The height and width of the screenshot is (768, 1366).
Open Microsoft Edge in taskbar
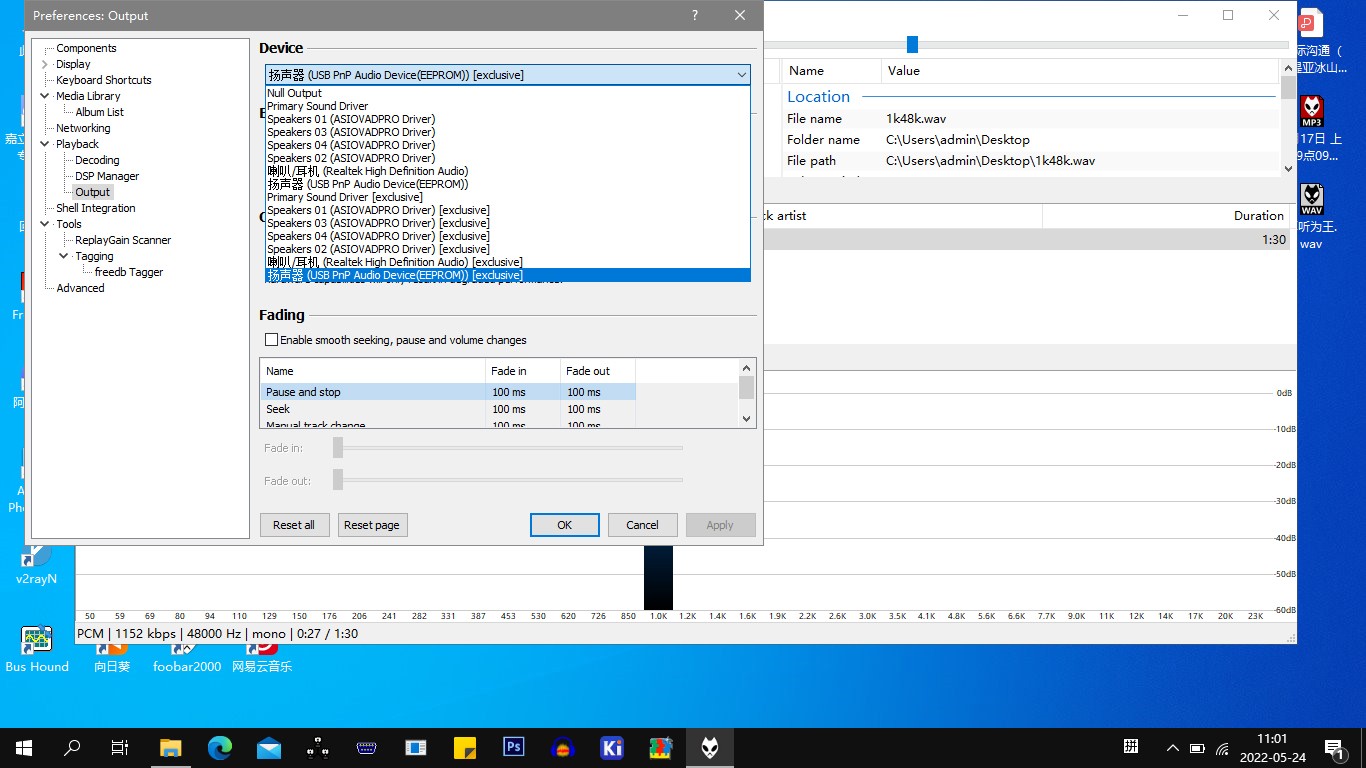(220, 748)
